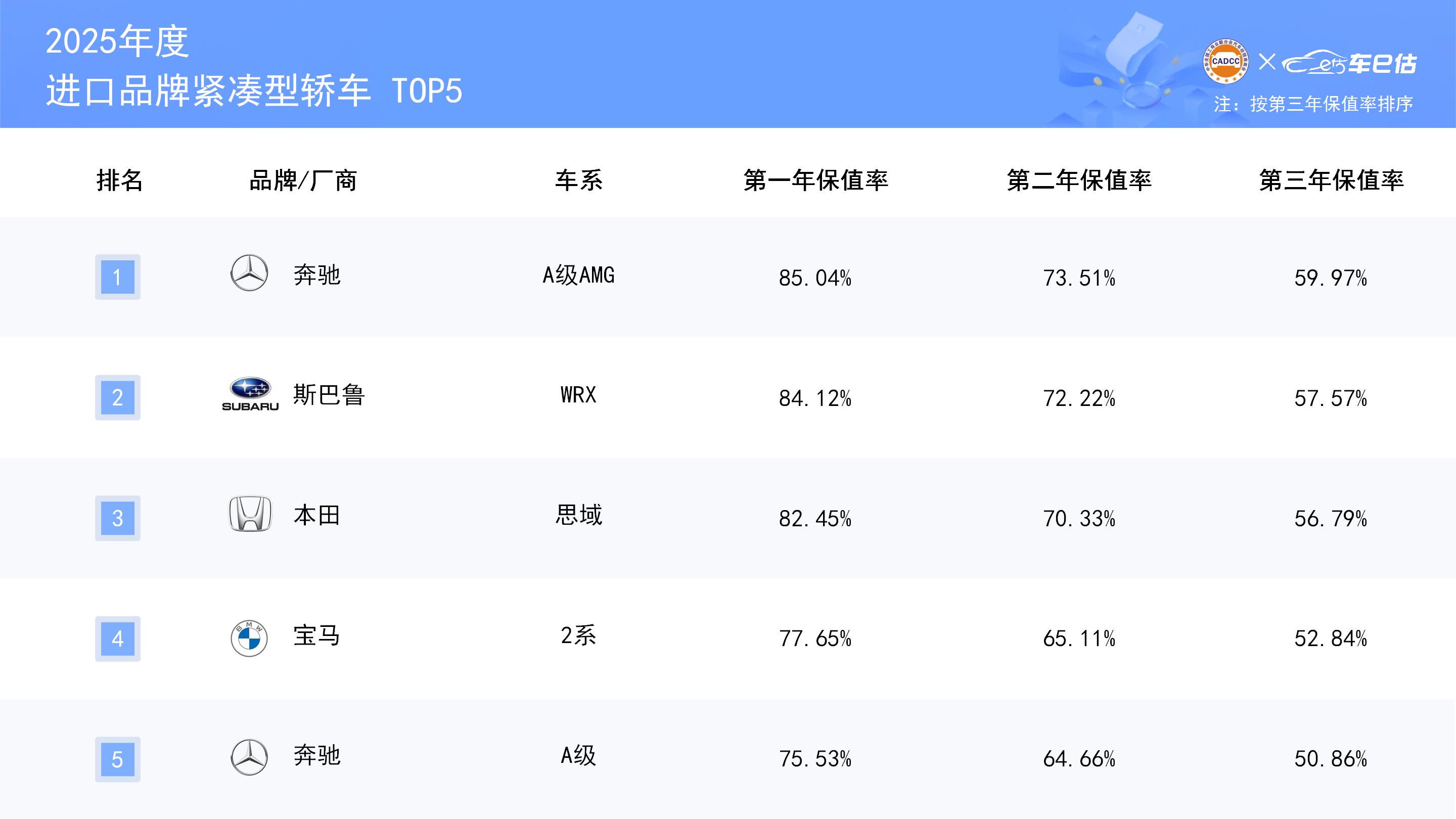
Task: Click the rank 3 number badge
Action: click(x=118, y=518)
